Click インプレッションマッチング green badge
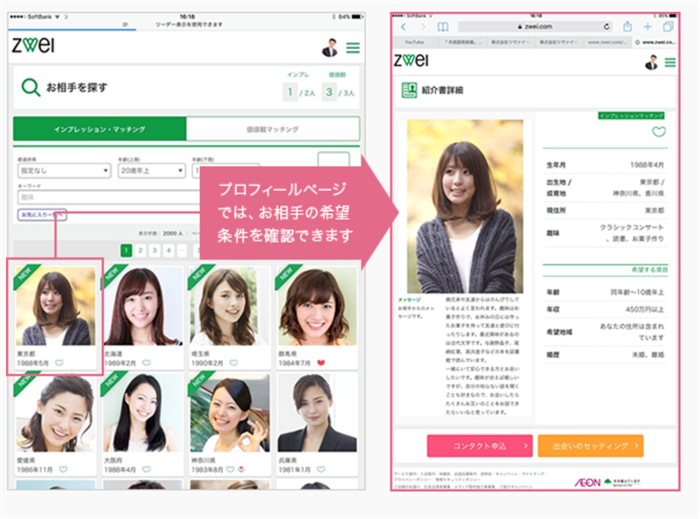Viewport: 700px width, 519px height. click(631, 116)
